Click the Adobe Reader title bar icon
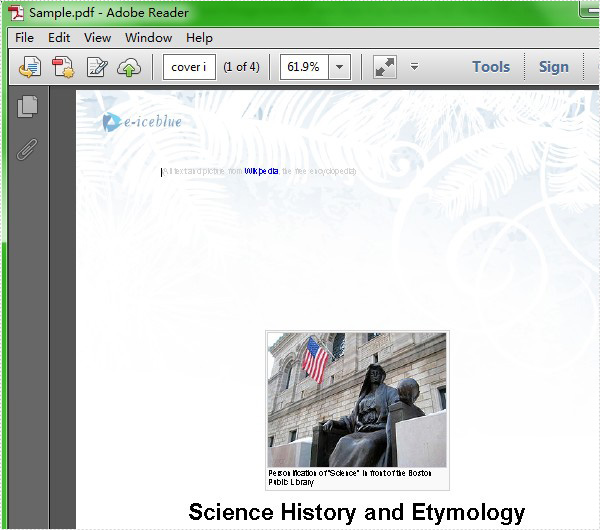Screen dimensions: 600x530 tap(16, 12)
